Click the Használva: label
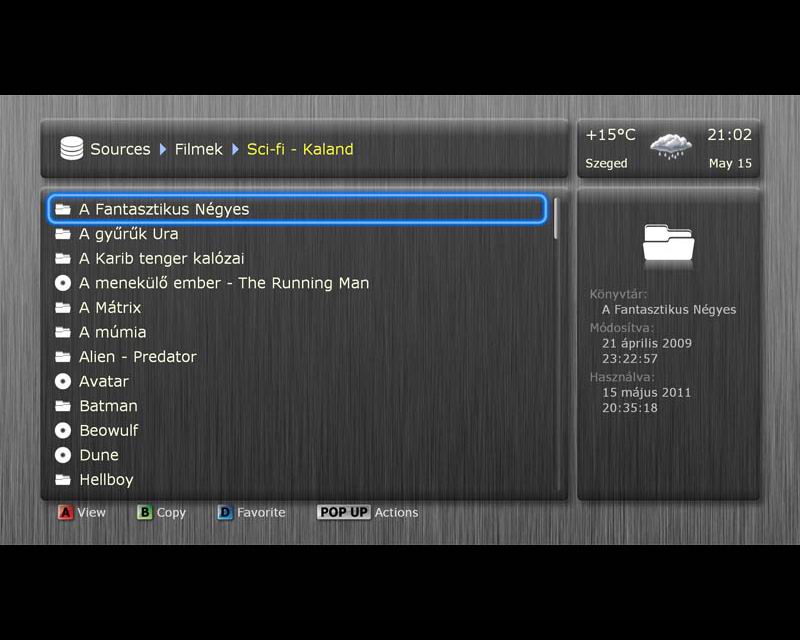Screen dimensions: 800x640 [x=622, y=377]
